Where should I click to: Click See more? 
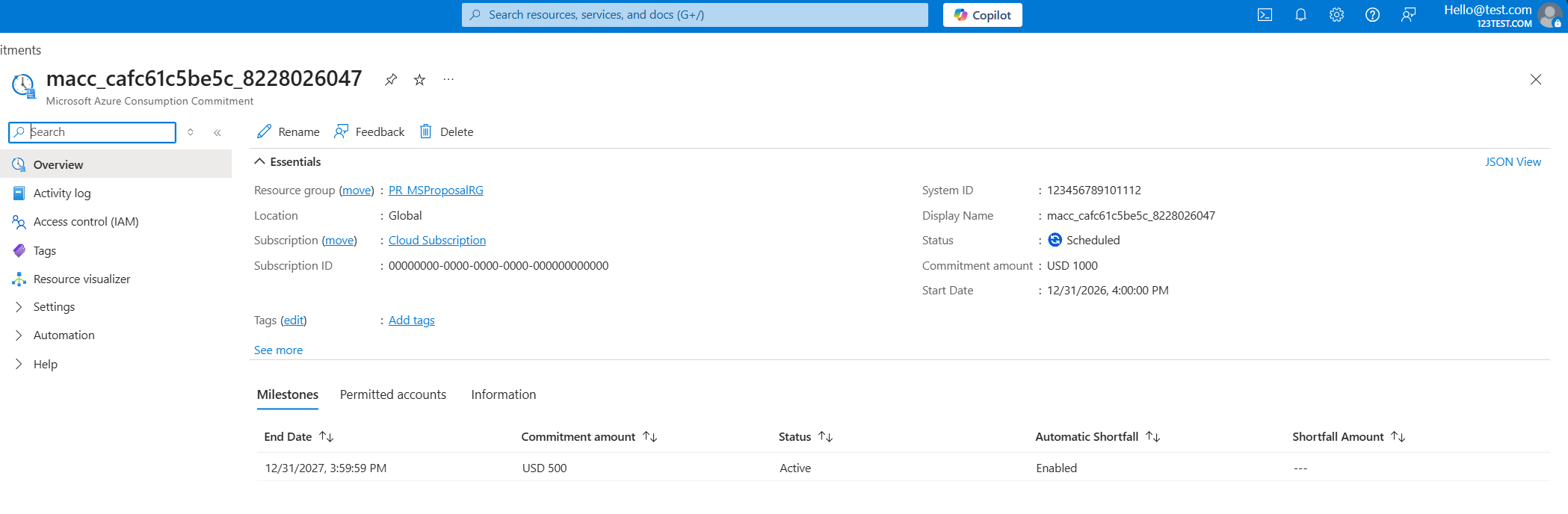pos(278,350)
